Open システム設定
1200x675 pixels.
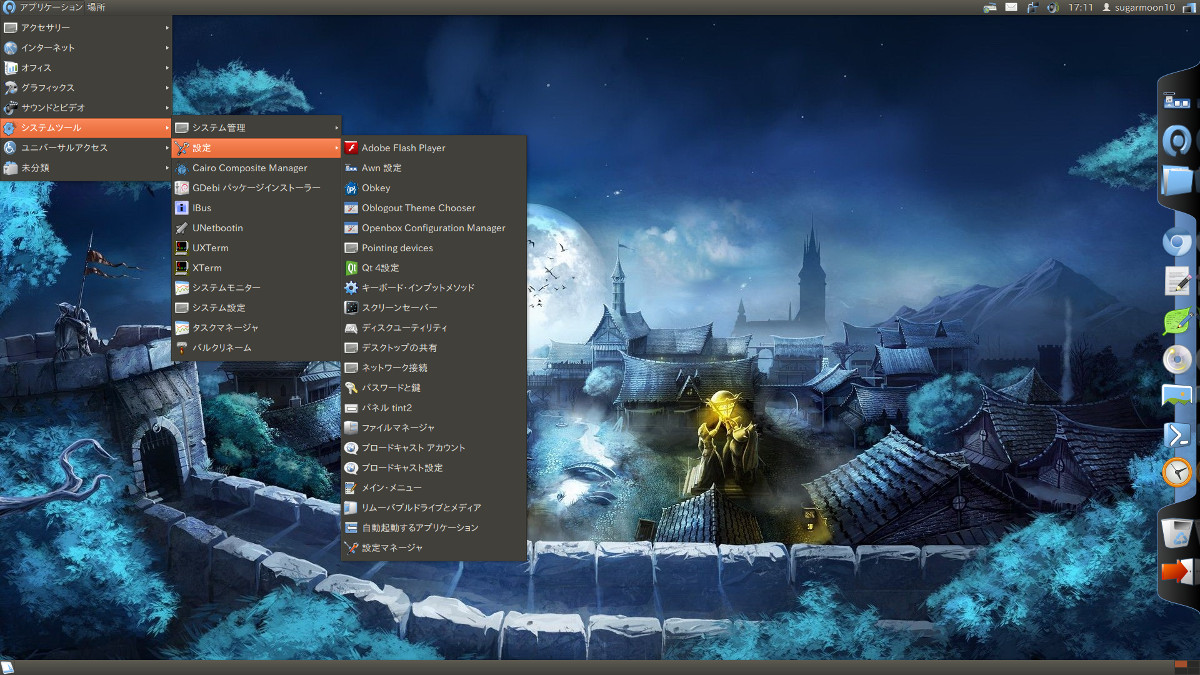click(257, 308)
